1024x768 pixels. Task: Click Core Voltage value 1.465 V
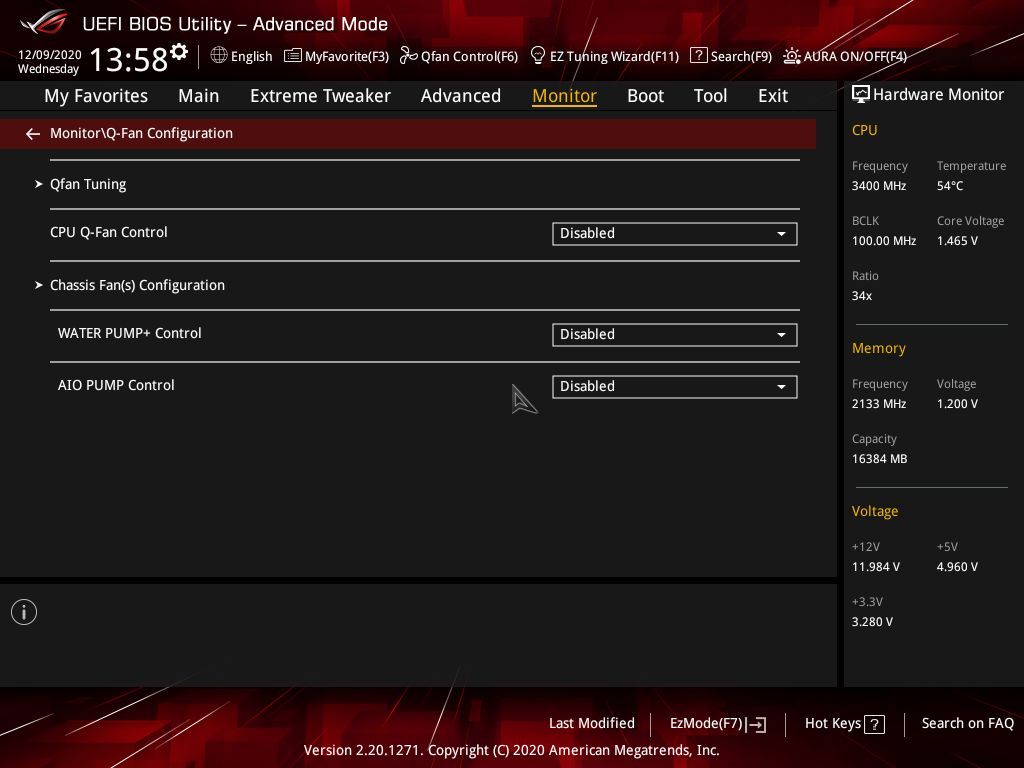957,241
